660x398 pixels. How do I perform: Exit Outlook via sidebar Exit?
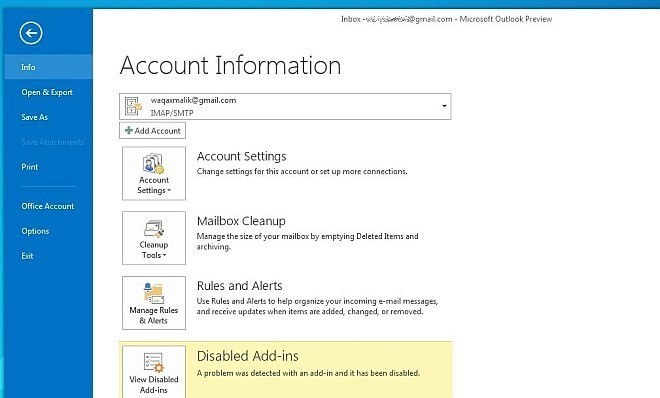[27, 256]
